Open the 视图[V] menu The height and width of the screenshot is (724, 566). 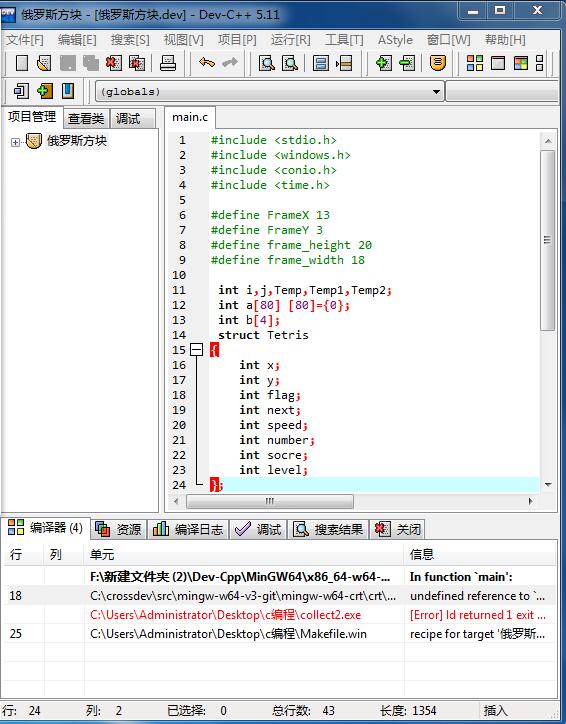click(x=184, y=40)
